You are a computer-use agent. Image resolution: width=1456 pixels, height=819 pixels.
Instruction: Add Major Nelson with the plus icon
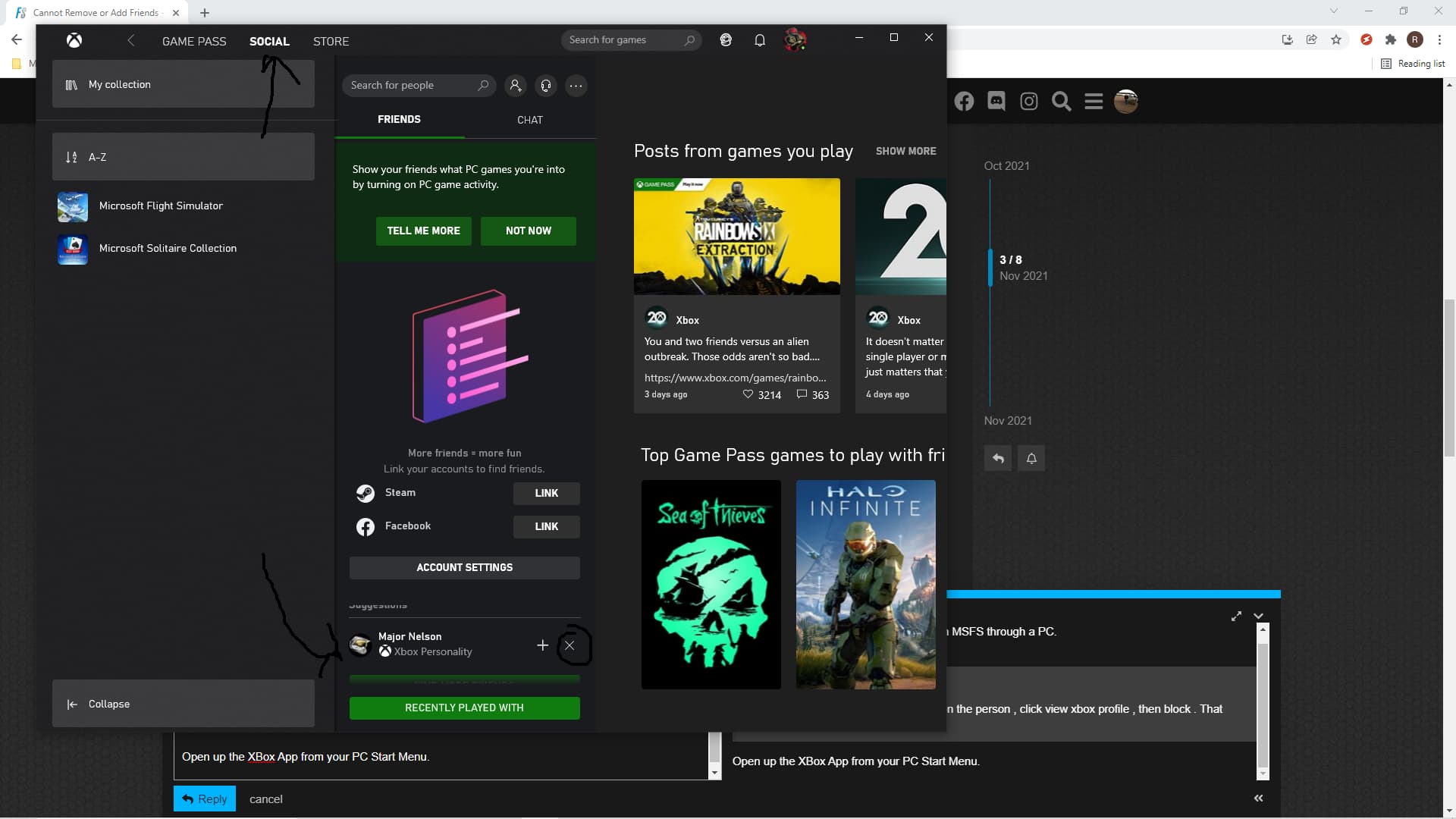pyautogui.click(x=542, y=645)
